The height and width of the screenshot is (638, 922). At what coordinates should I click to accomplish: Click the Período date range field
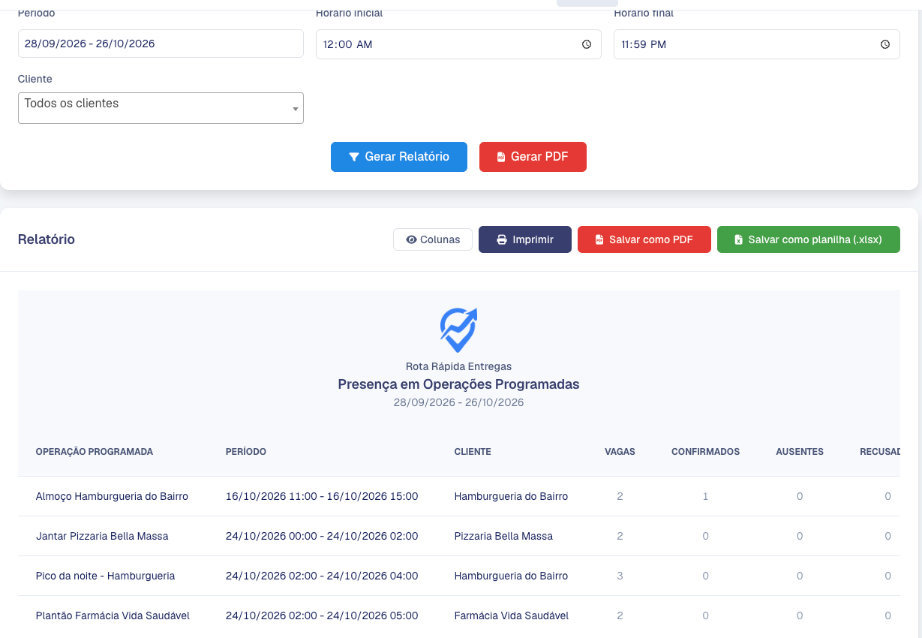pyautogui.click(x=161, y=44)
